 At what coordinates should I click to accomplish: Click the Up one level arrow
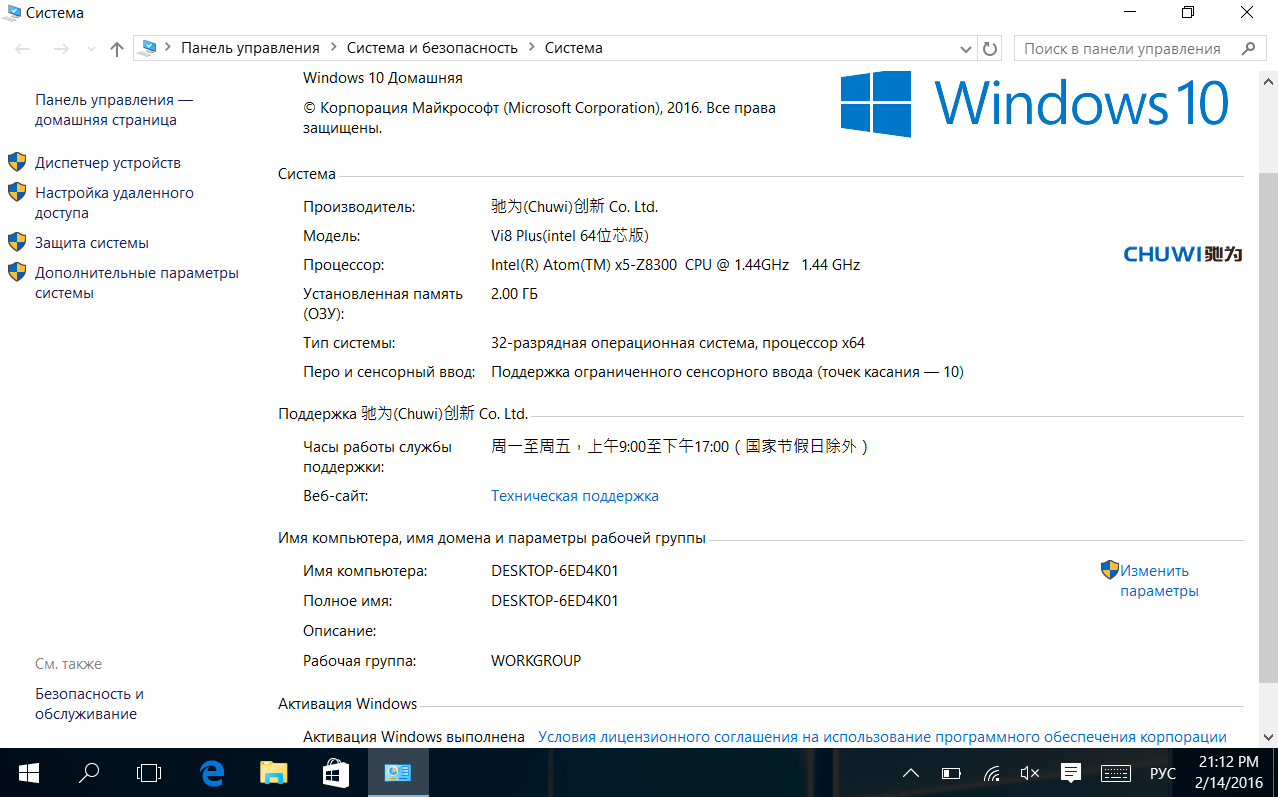117,48
